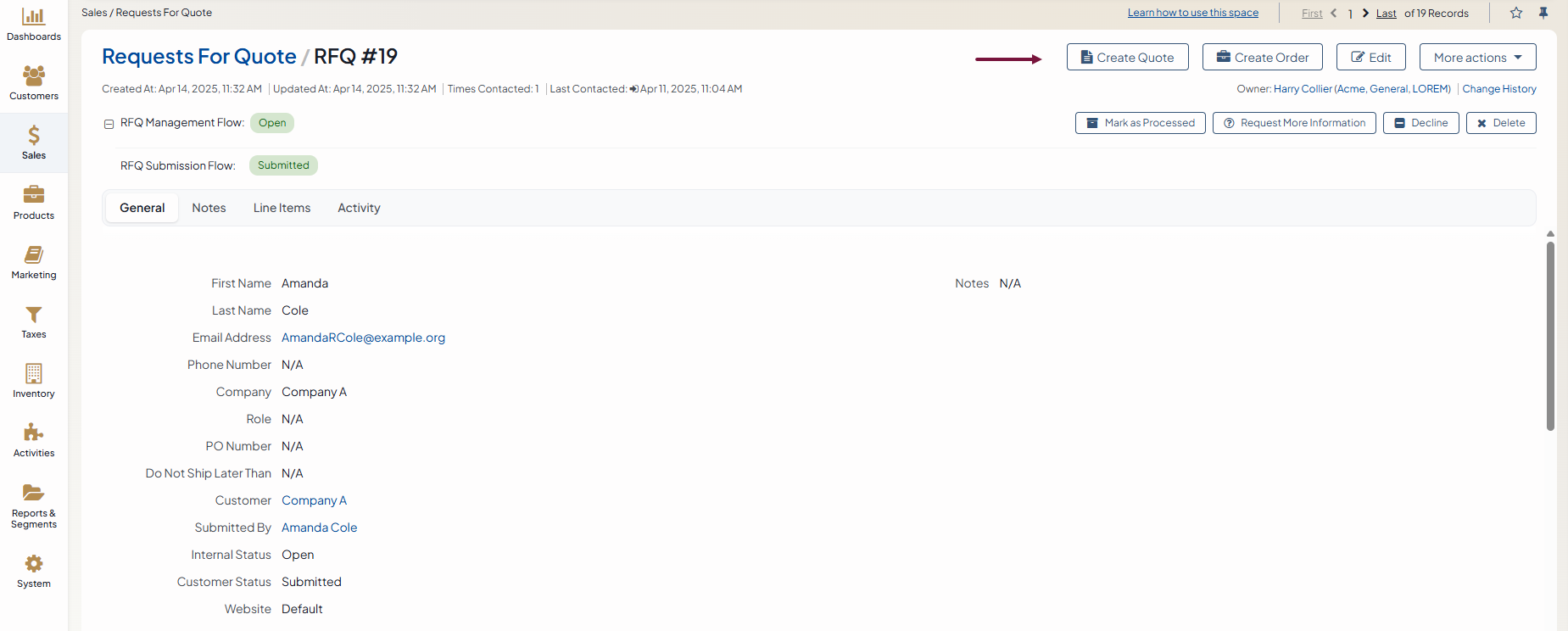Screen dimensions: 1568x631
Task: Open the System gear icon
Action: (34, 564)
